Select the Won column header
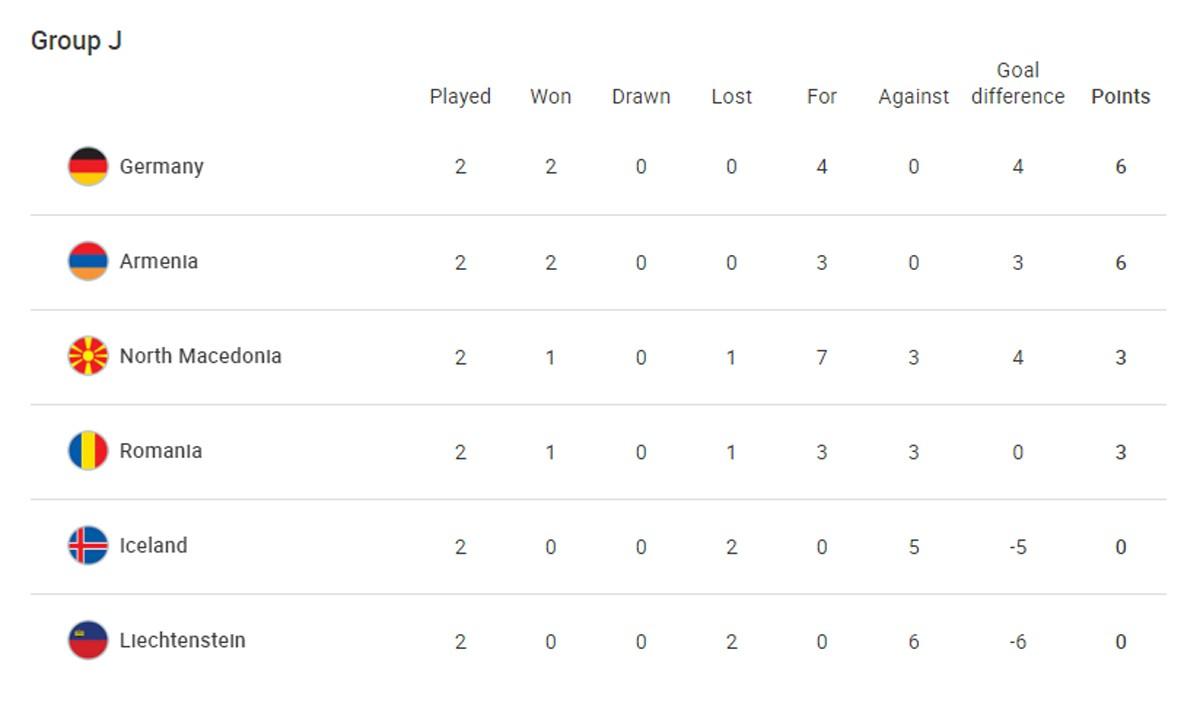The height and width of the screenshot is (713, 1200). [551, 97]
